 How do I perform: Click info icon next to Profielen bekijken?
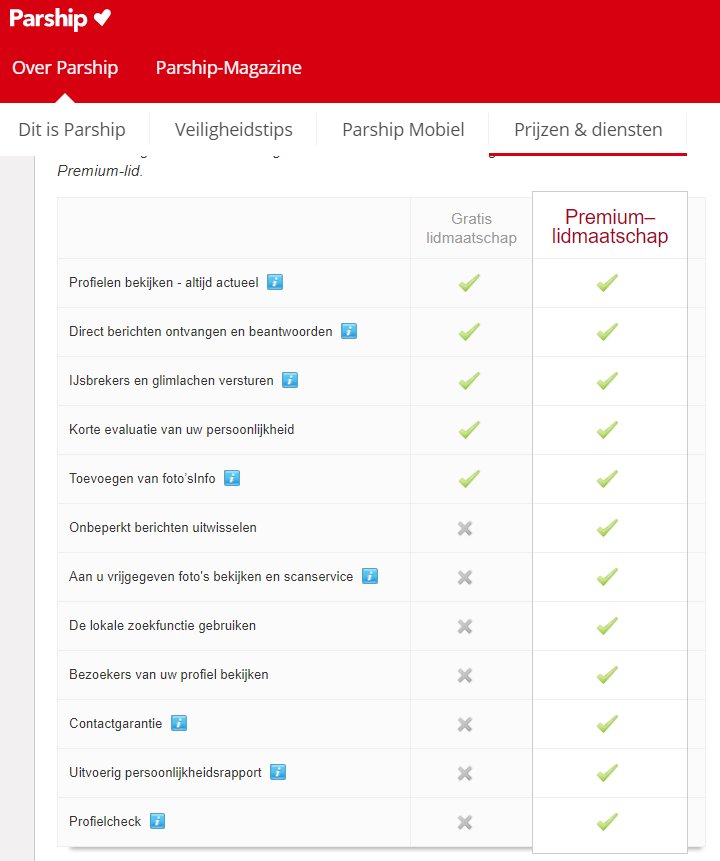point(275,282)
